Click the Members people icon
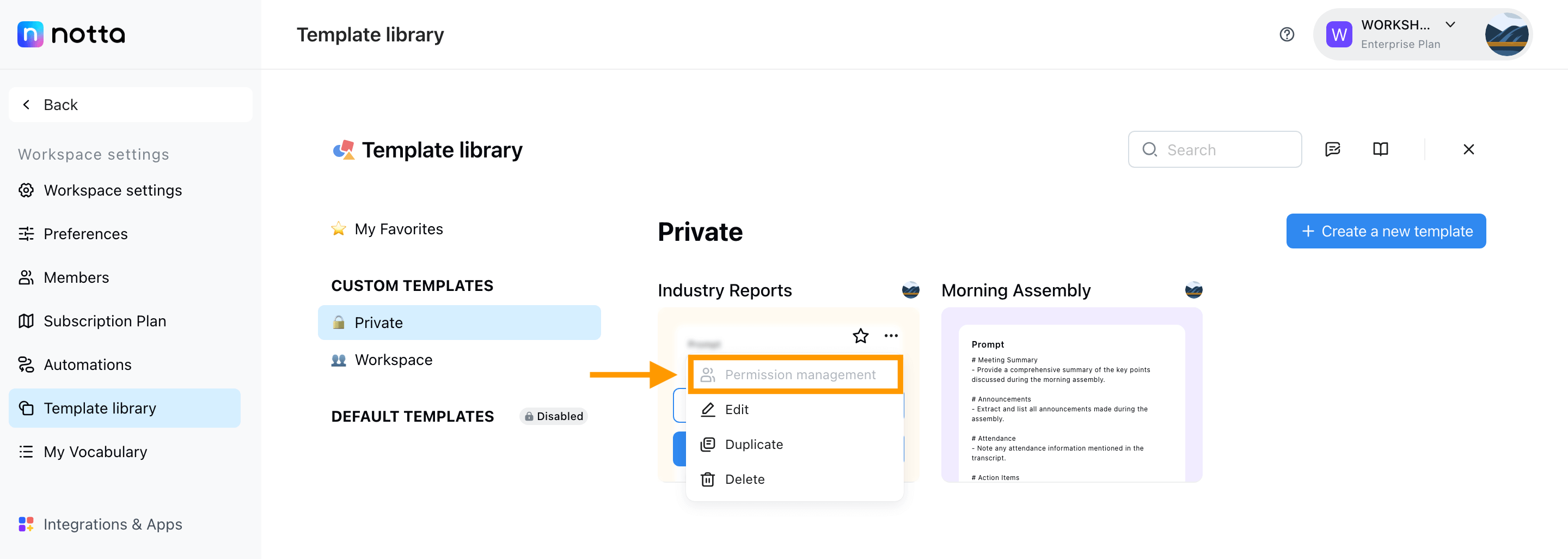Viewport: 1568px width, 559px height. 26,278
